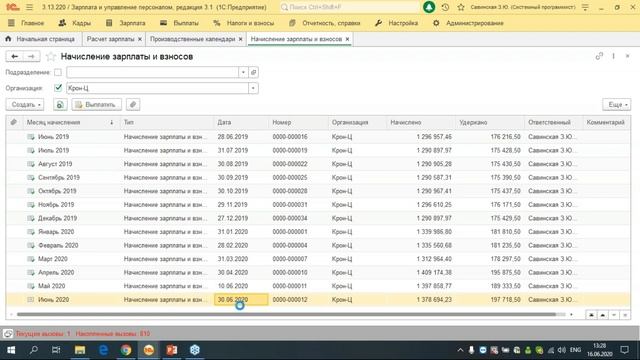Jump to list start with bottom-right arrow
This screenshot has width=640, height=360.
pyautogui.click(x=591, y=315)
